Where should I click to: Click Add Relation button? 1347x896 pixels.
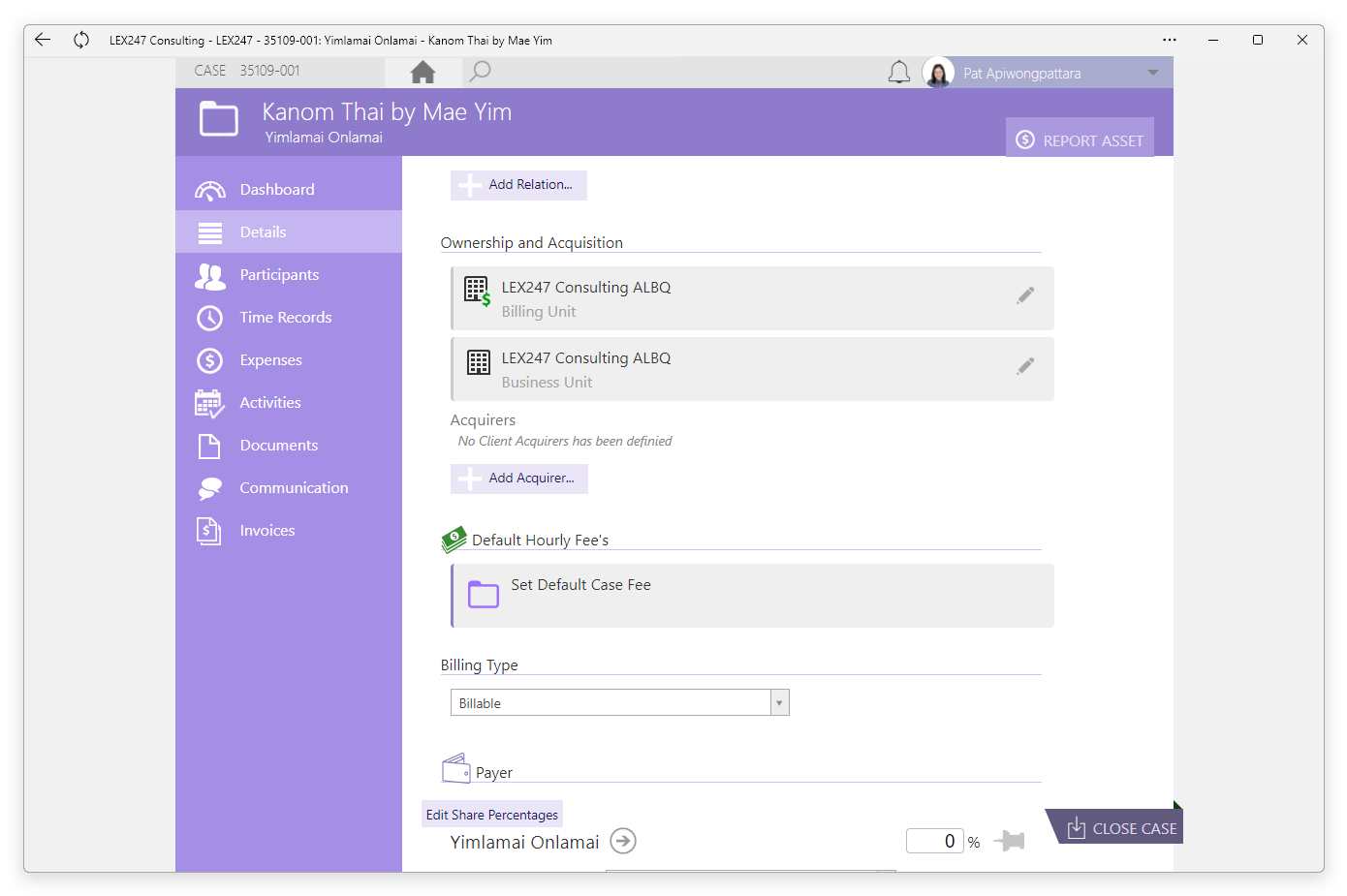pyautogui.click(x=518, y=185)
